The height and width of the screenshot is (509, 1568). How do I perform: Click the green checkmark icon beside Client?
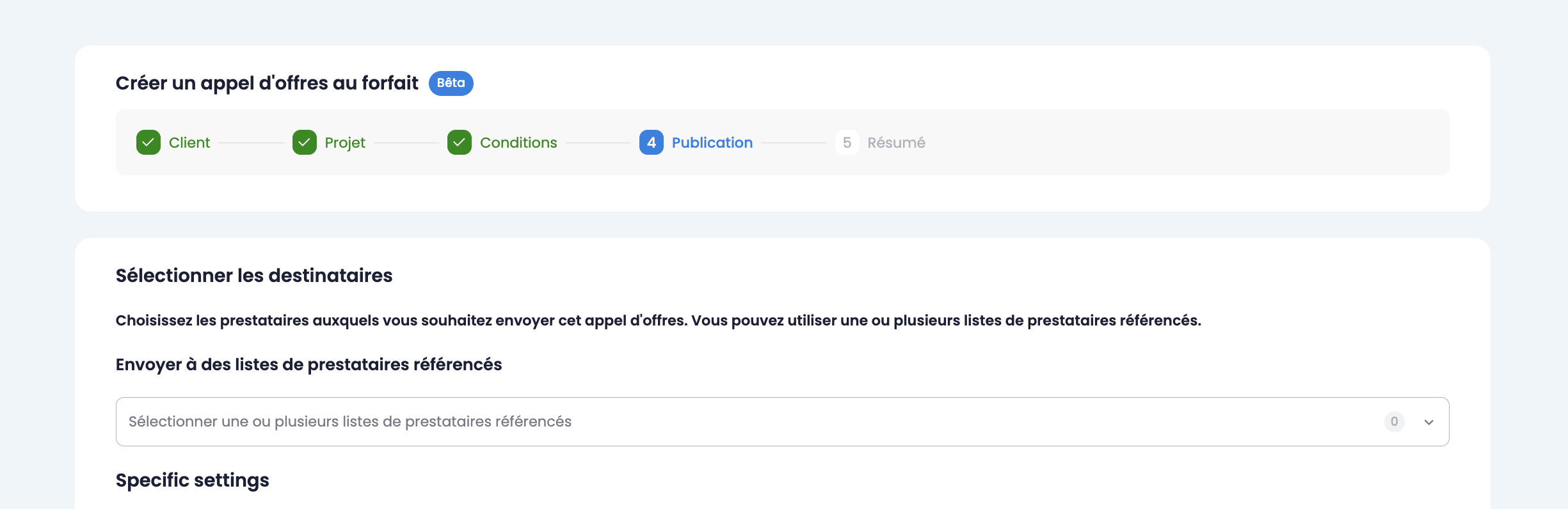point(148,143)
